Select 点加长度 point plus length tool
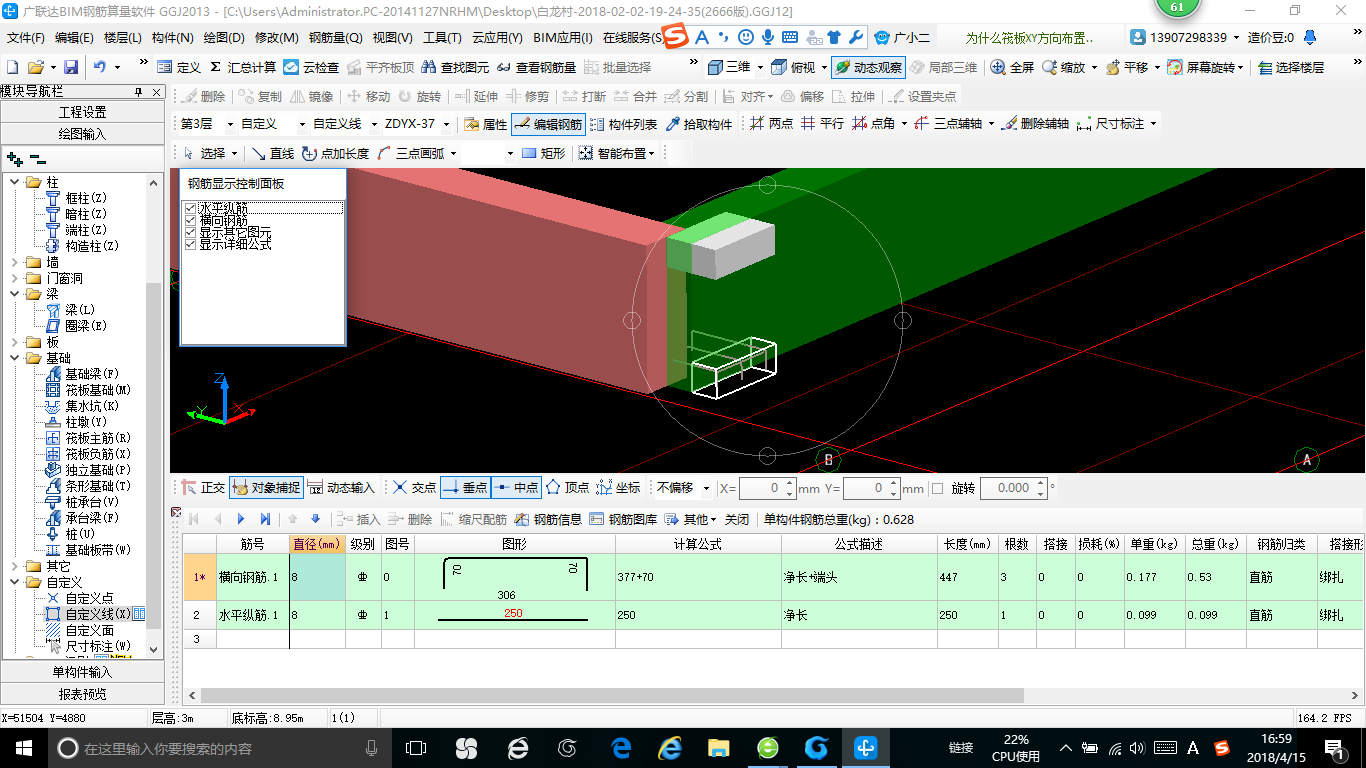The image size is (1366, 768). click(334, 153)
